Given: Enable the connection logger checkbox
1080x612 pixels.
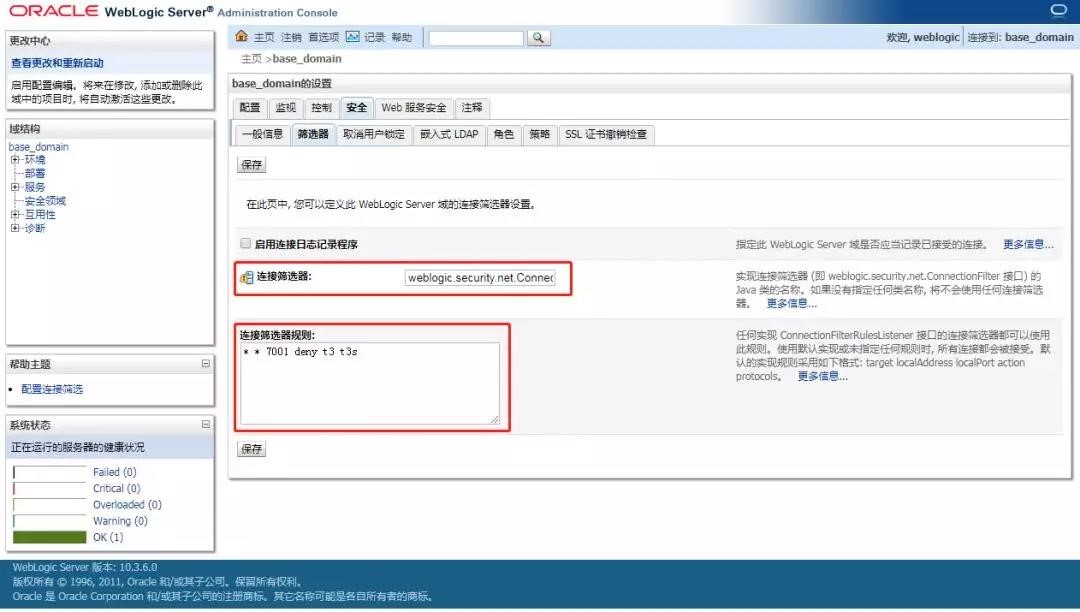Looking at the screenshot, I should [x=245, y=243].
